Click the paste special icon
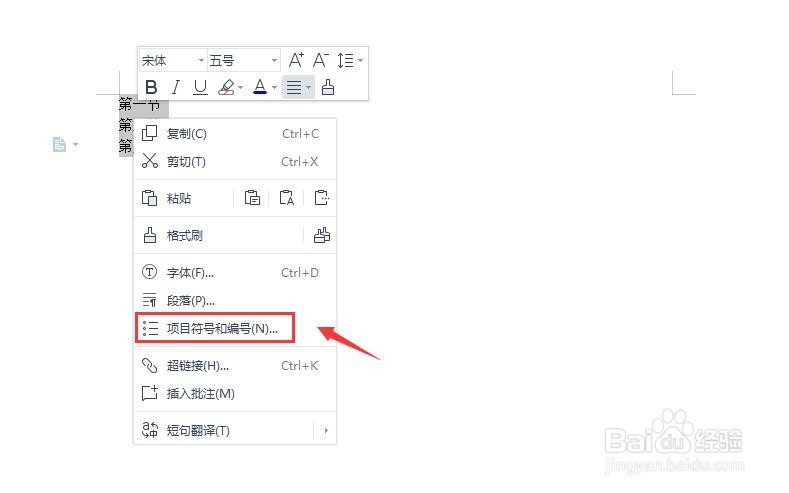 pos(322,198)
